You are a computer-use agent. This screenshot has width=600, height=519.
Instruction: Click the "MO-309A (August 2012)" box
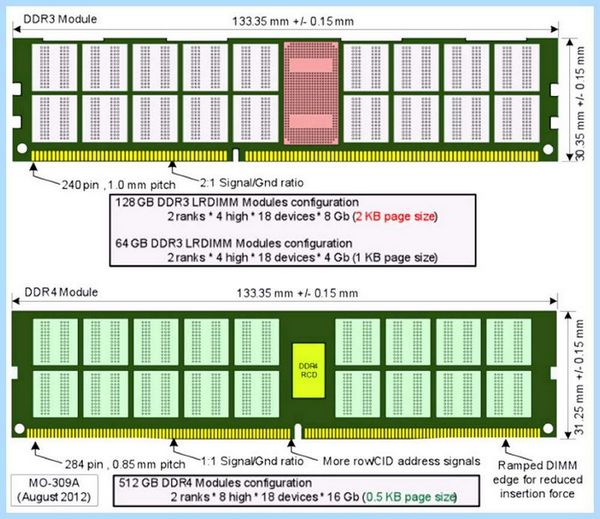click(54, 490)
